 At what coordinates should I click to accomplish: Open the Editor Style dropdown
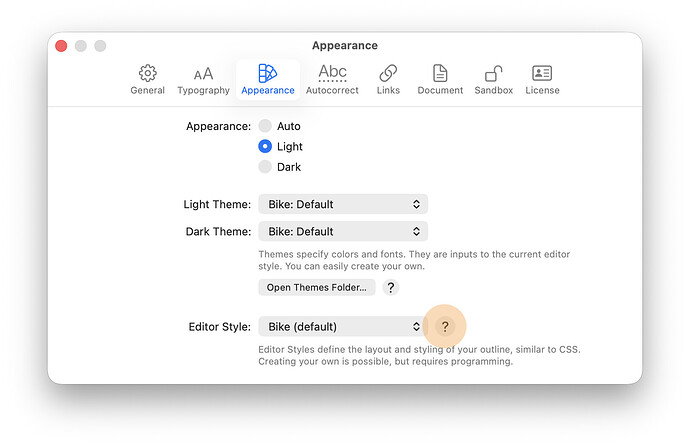(x=342, y=327)
